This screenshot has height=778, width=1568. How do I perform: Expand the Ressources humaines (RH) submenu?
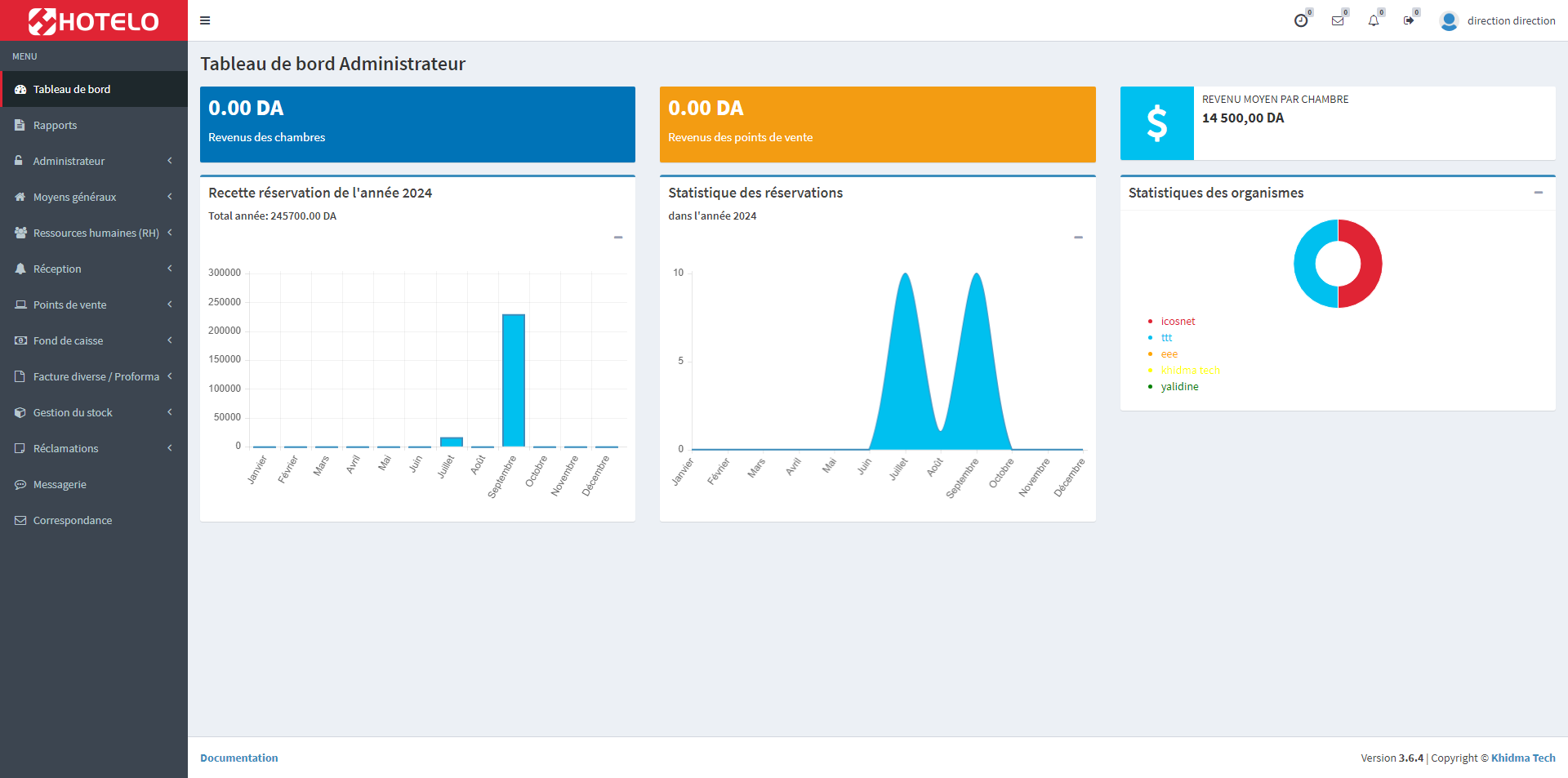tap(94, 233)
